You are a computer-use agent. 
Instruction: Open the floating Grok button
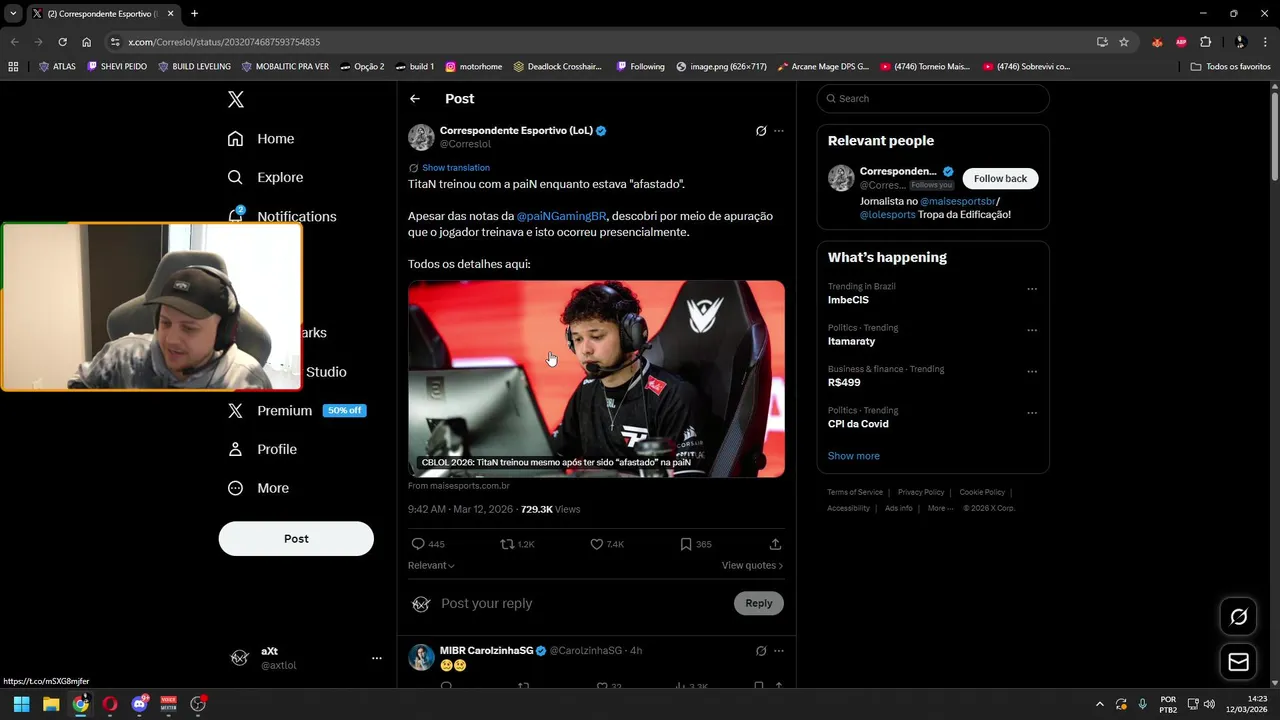[x=1238, y=616]
